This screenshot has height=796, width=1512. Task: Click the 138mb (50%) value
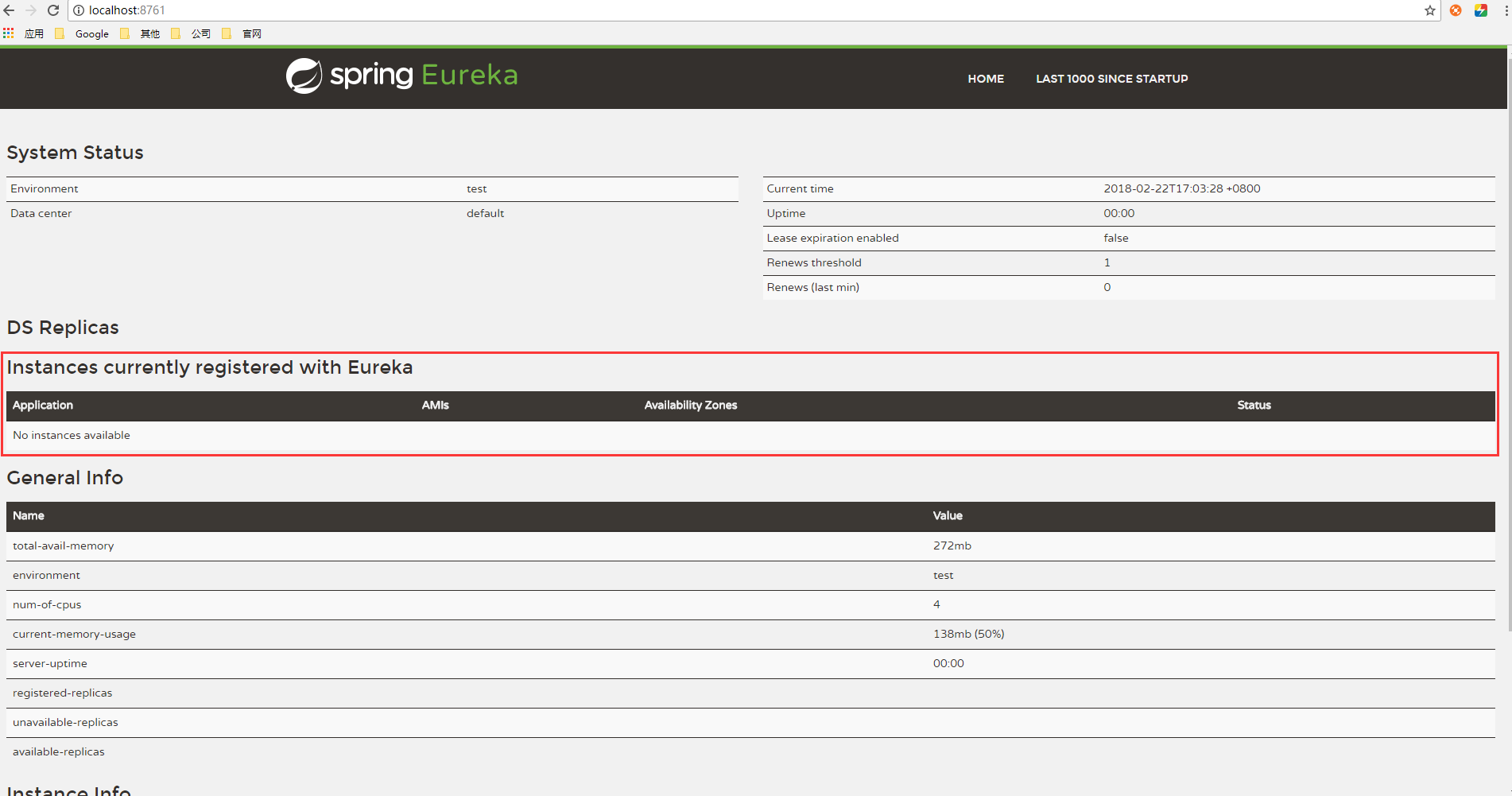pos(969,634)
